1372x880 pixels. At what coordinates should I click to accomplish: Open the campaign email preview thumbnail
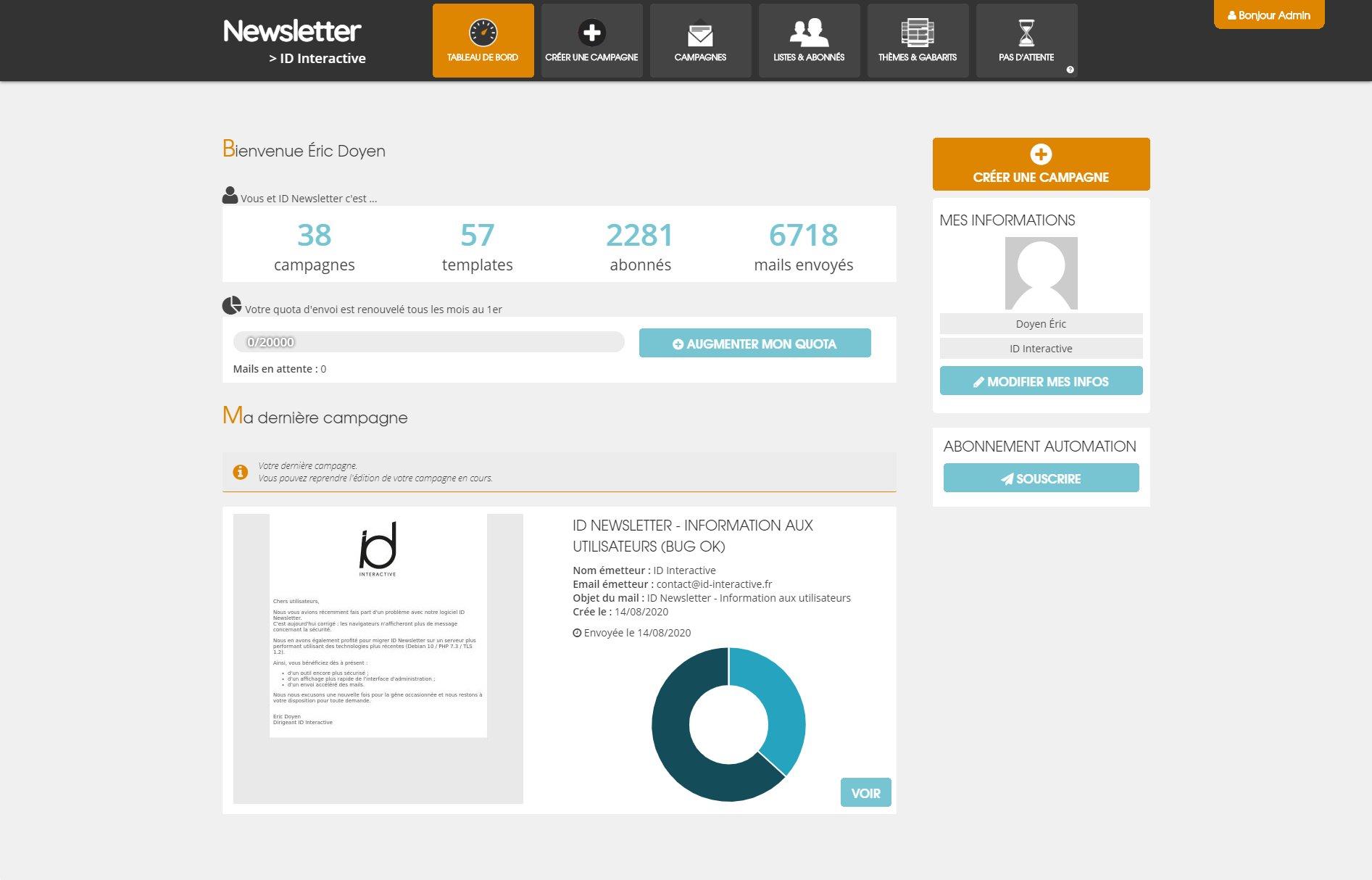(378, 659)
